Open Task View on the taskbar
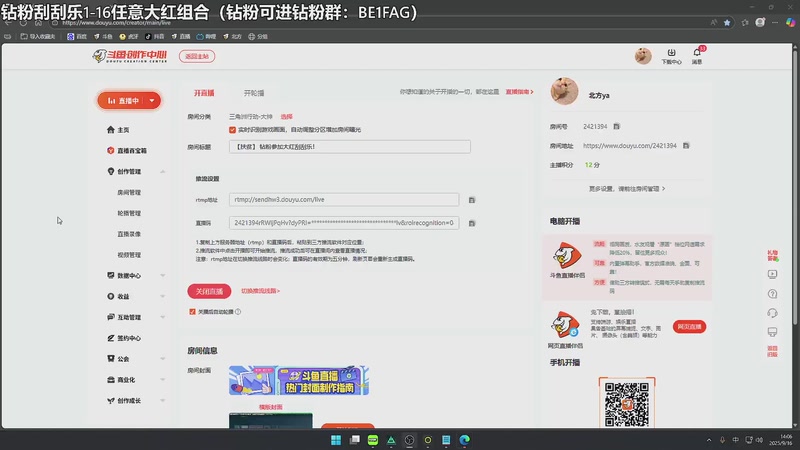Viewport: 800px width, 450px height. coord(354,440)
